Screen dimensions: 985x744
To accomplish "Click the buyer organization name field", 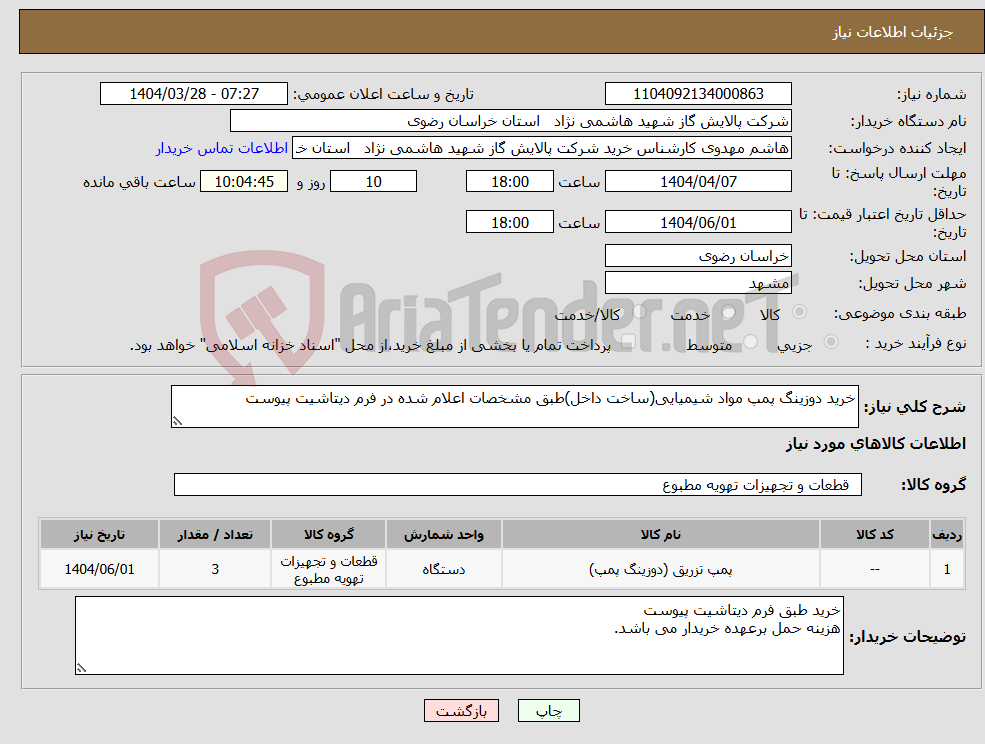I will [x=511, y=121].
